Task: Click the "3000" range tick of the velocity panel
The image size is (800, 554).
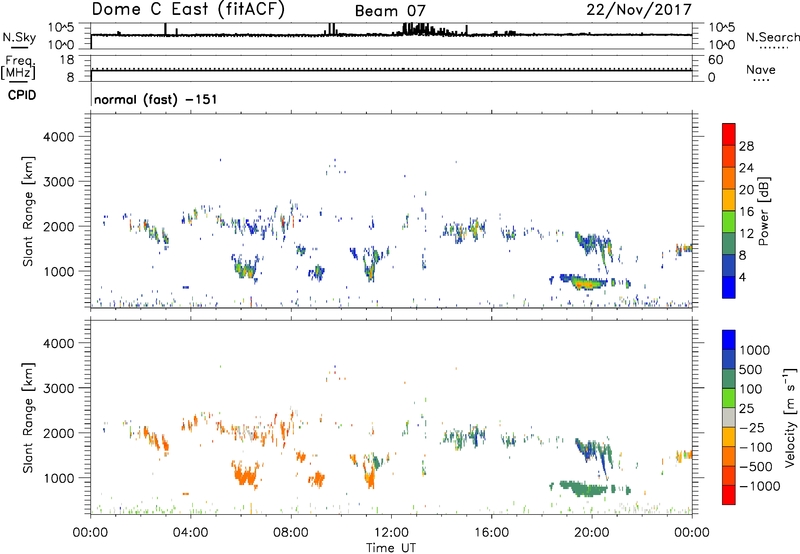Action: pyautogui.click(x=59, y=388)
